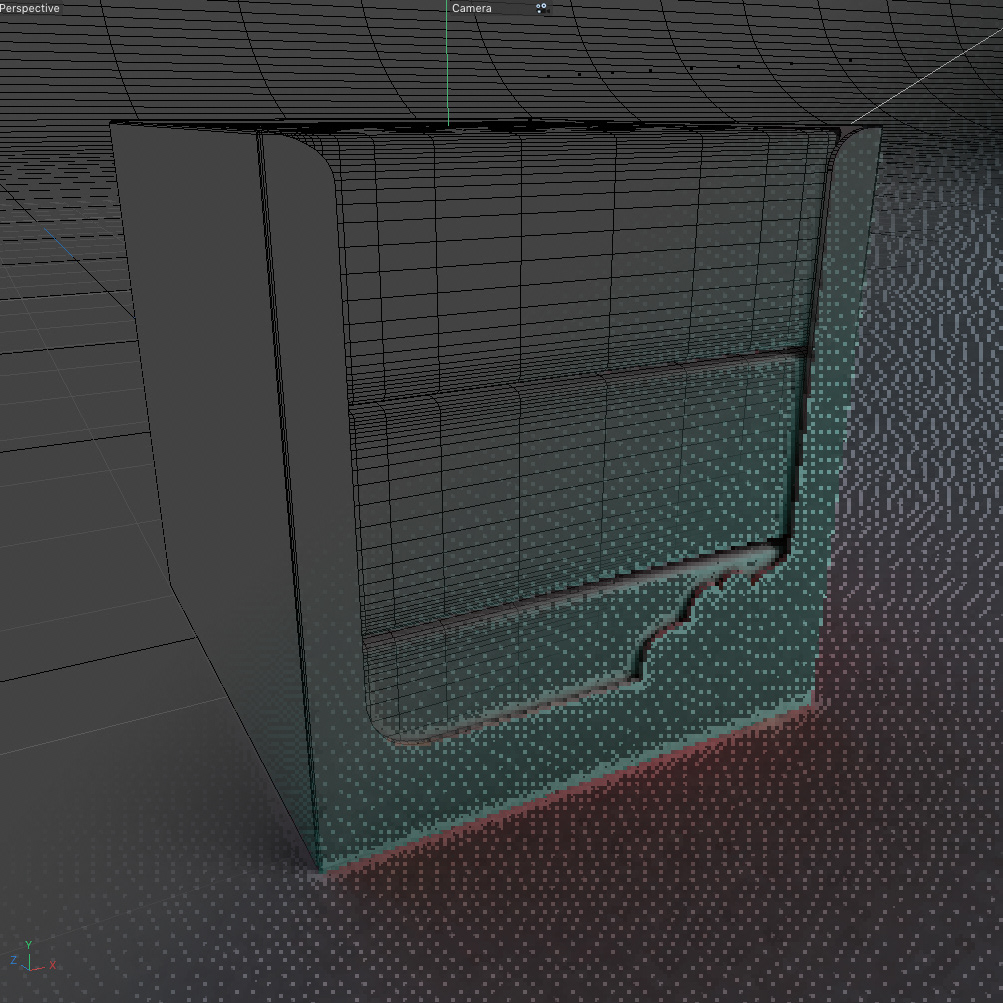1003x1003 pixels.
Task: Click the Perspective viewport label
Action: point(29,8)
